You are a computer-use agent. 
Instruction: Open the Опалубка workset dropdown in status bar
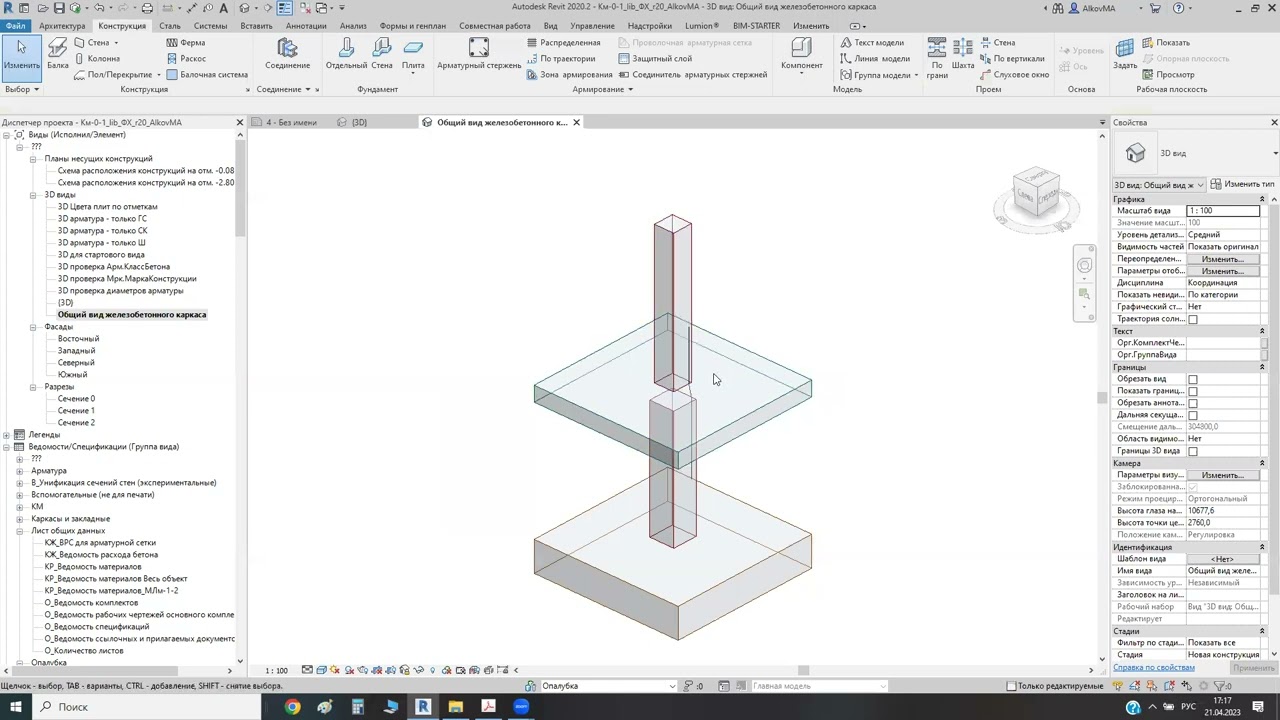click(x=609, y=686)
